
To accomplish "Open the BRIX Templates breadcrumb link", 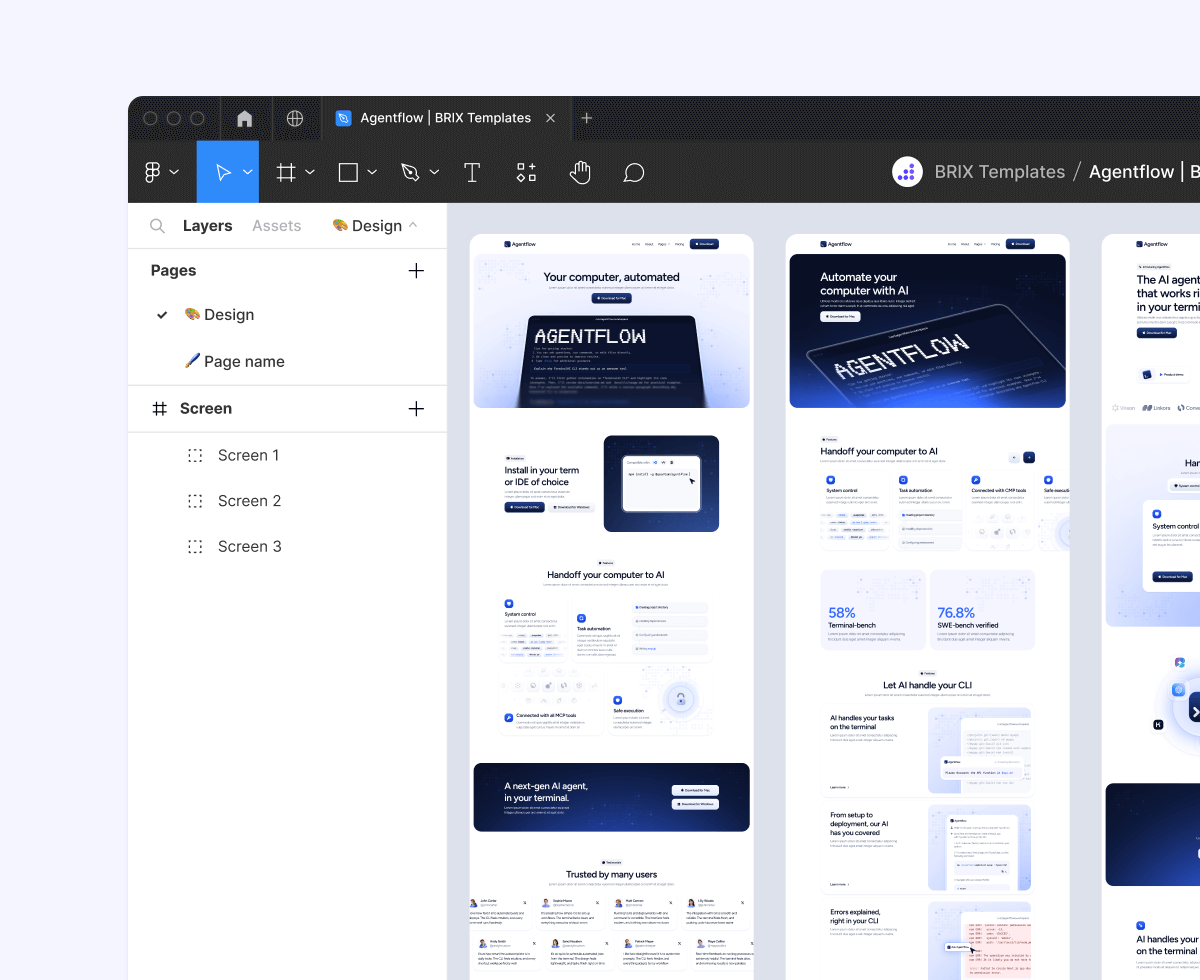I will coord(999,171).
